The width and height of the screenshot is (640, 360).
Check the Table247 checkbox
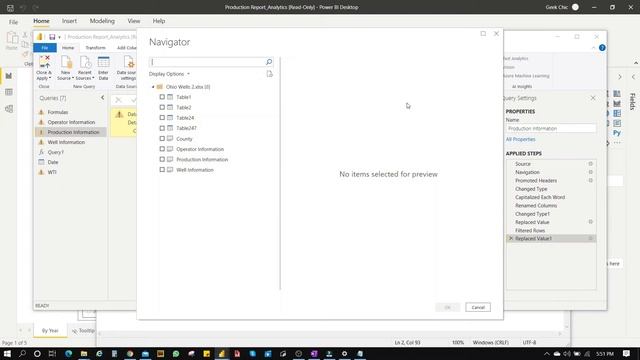(x=162, y=128)
